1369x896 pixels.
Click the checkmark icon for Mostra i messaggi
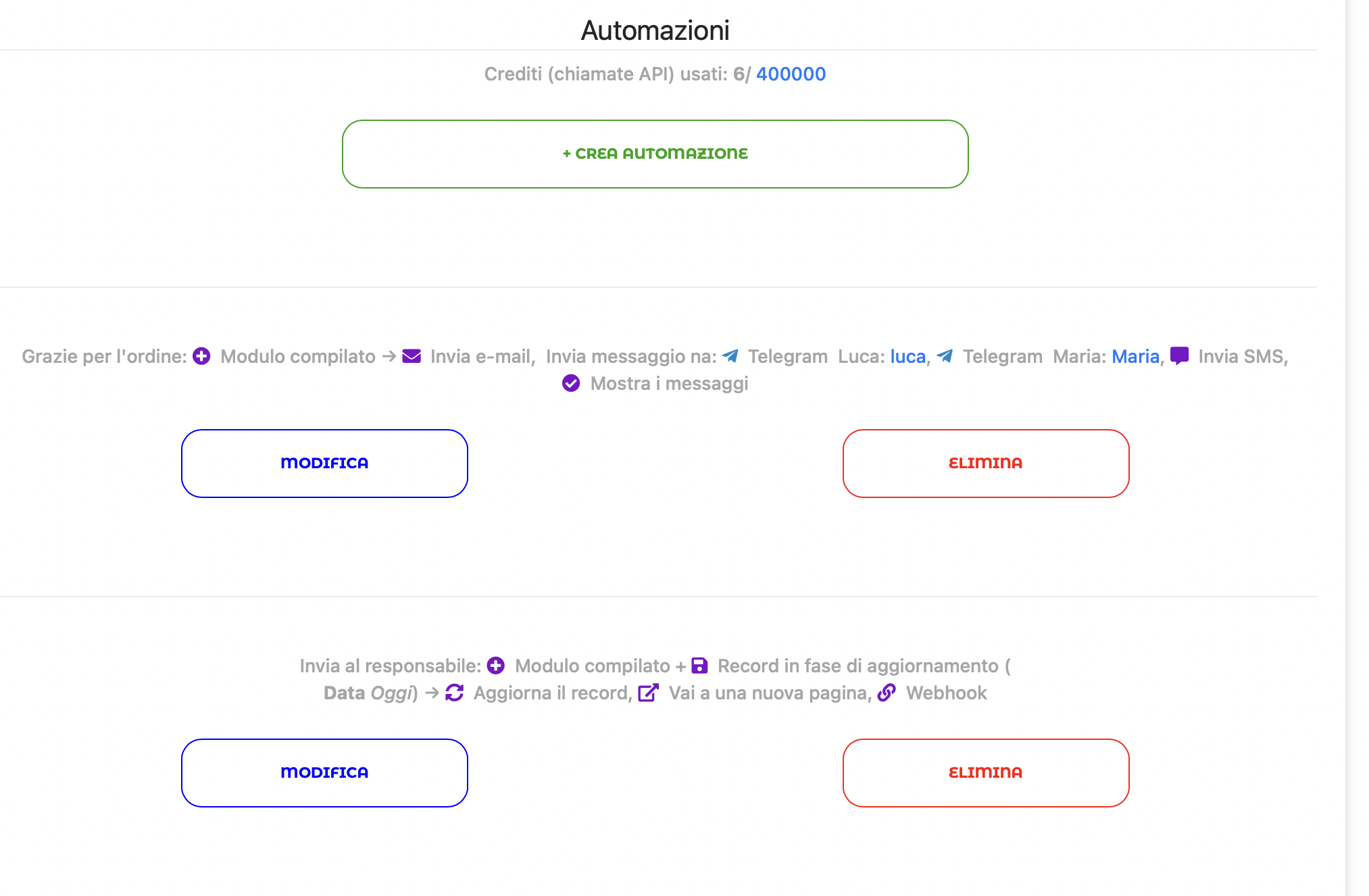point(571,383)
